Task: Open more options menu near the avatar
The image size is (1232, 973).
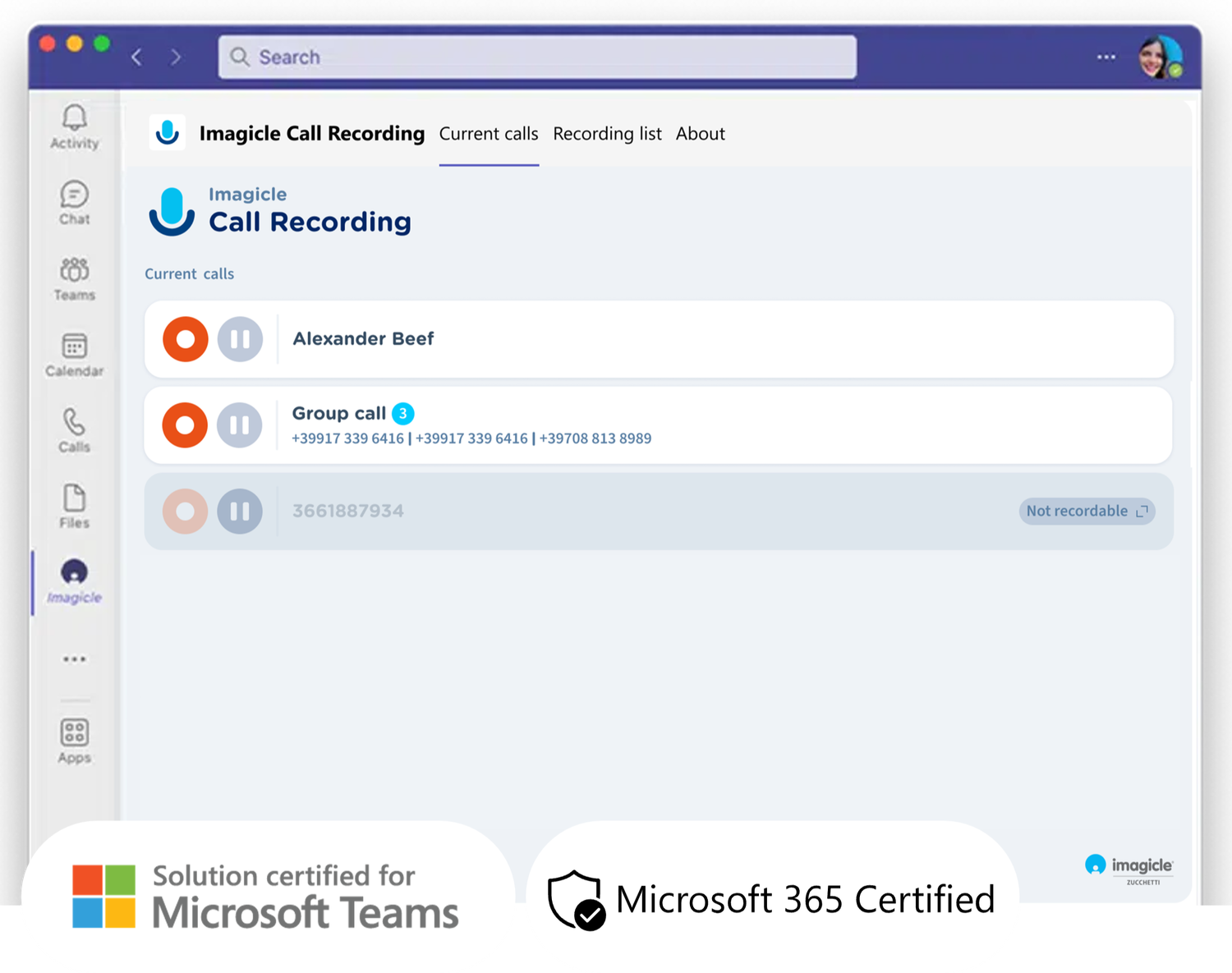Action: pyautogui.click(x=1106, y=57)
